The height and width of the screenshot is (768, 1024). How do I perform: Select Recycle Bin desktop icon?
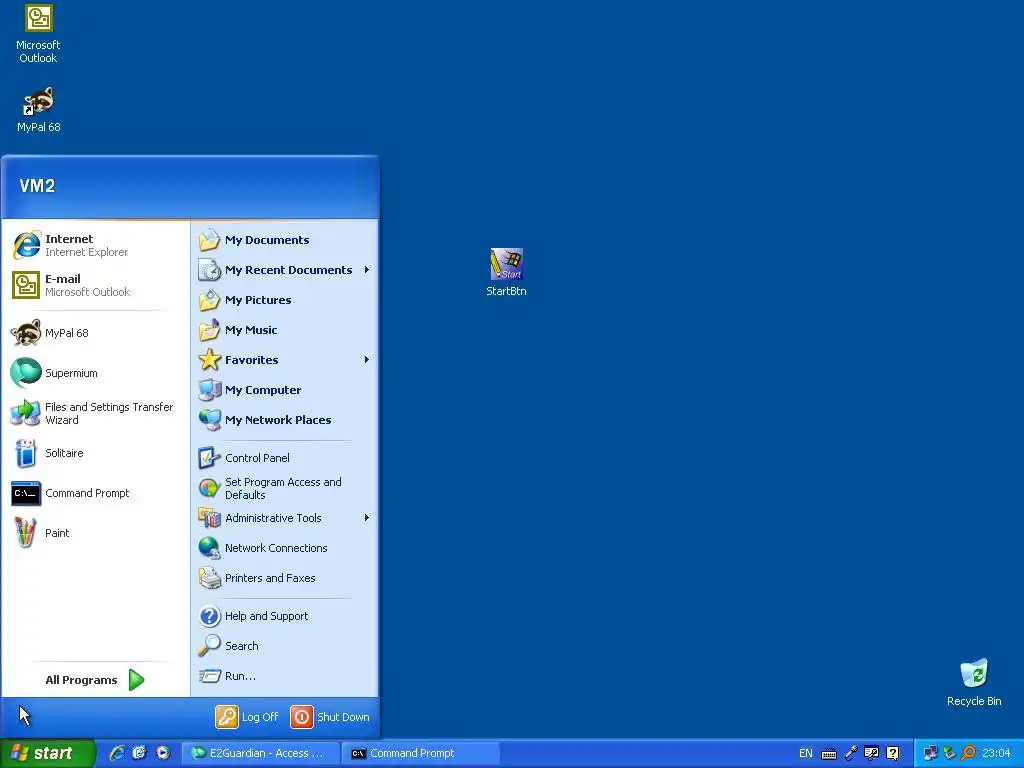click(x=974, y=682)
